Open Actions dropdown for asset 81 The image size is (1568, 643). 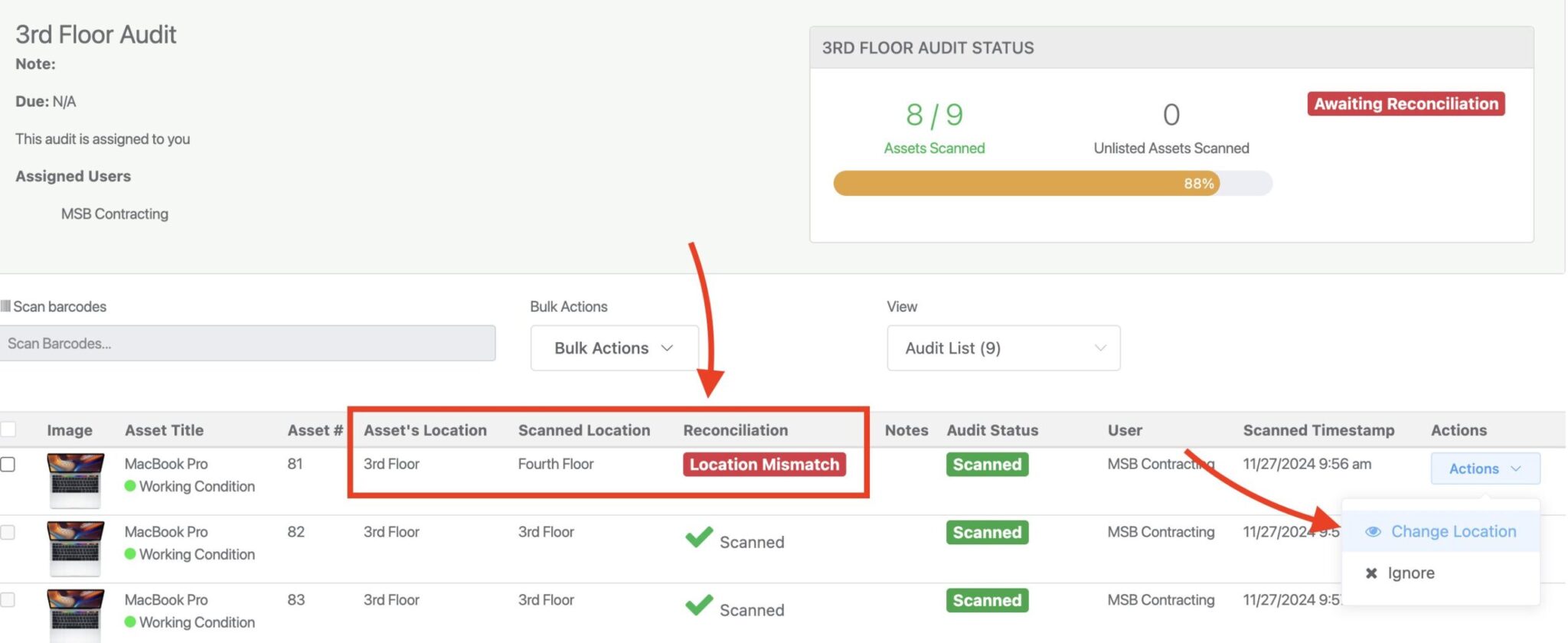click(x=1485, y=468)
